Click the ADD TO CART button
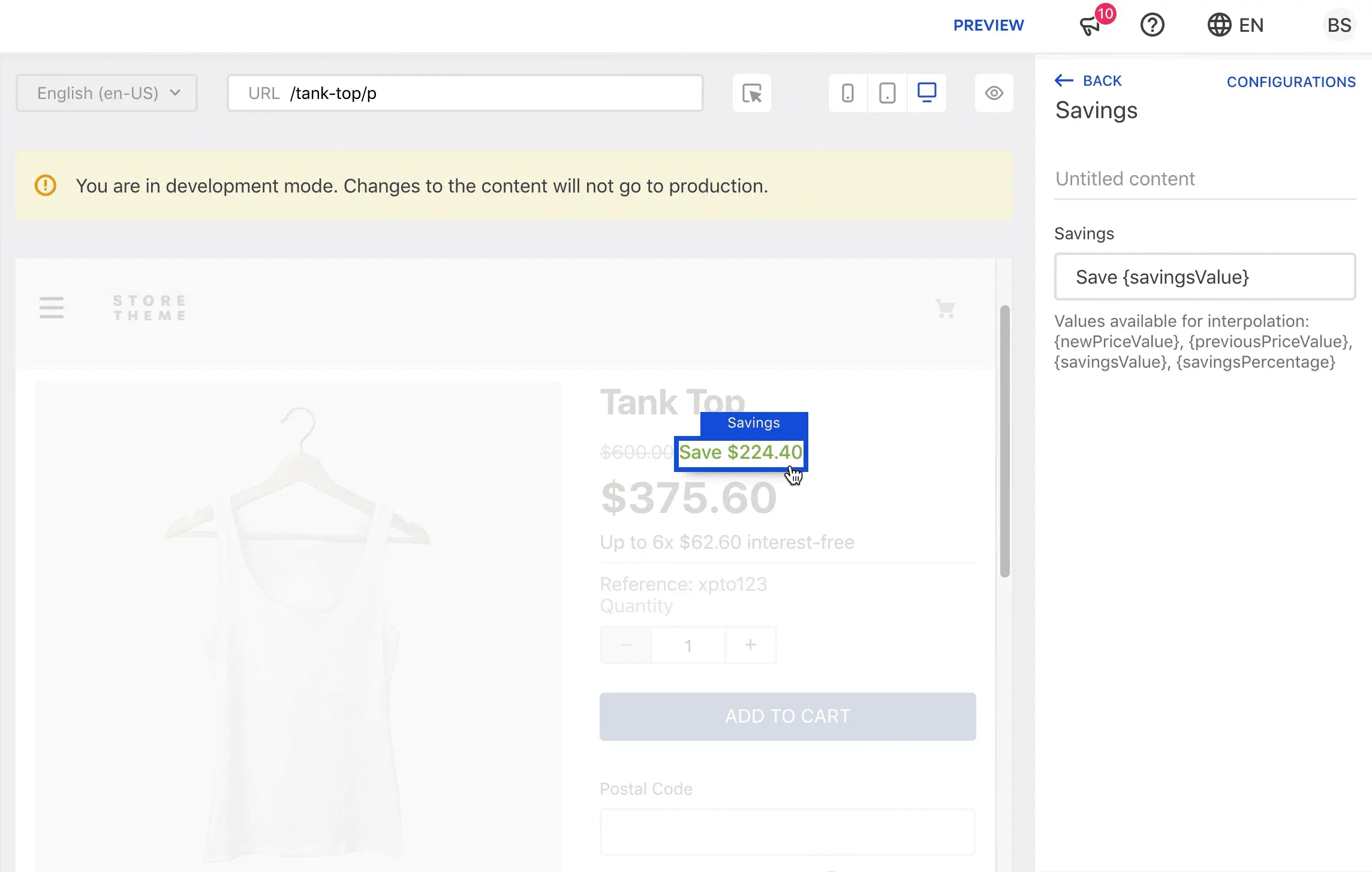This screenshot has width=1372, height=872. [787, 716]
